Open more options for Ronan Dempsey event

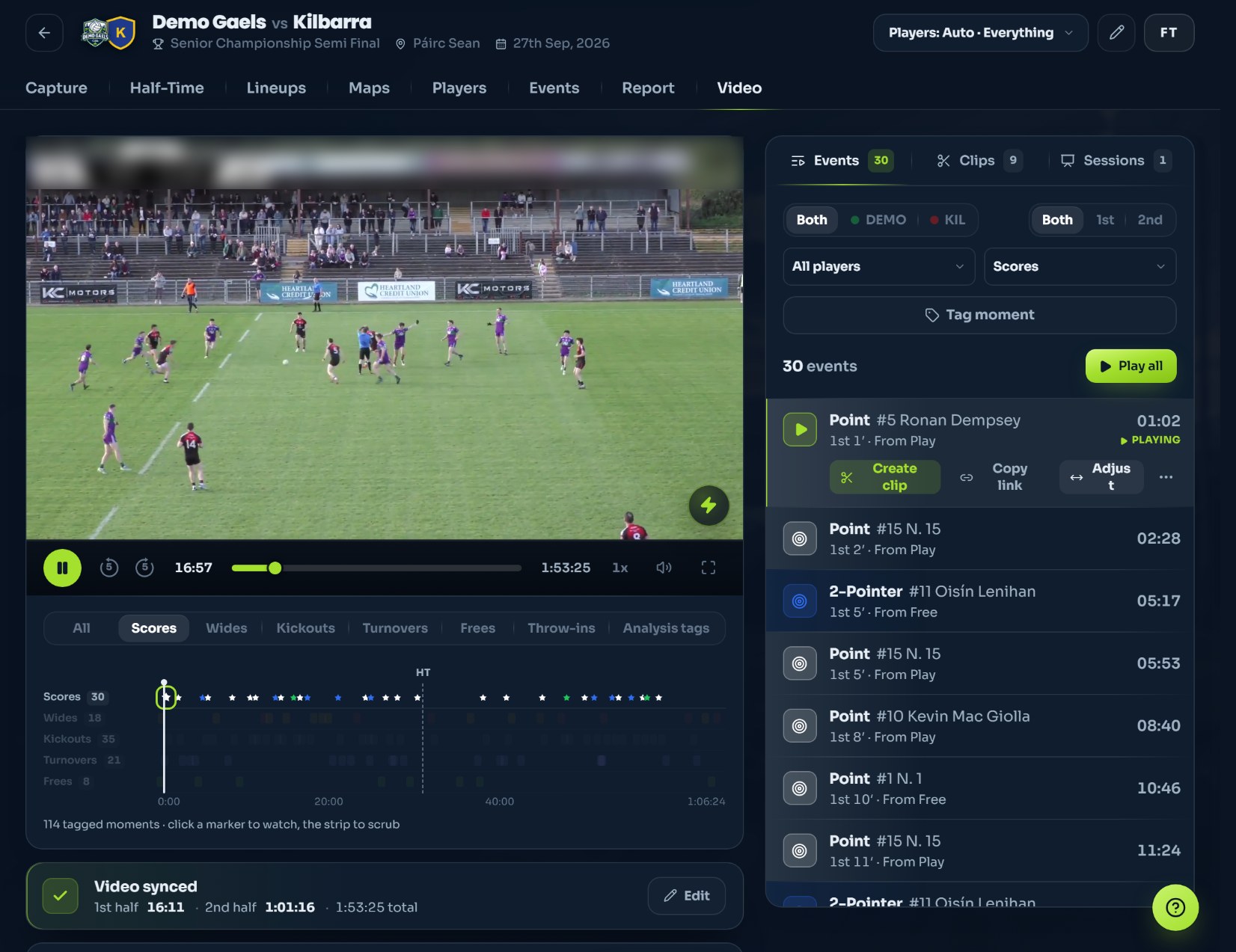point(1166,477)
